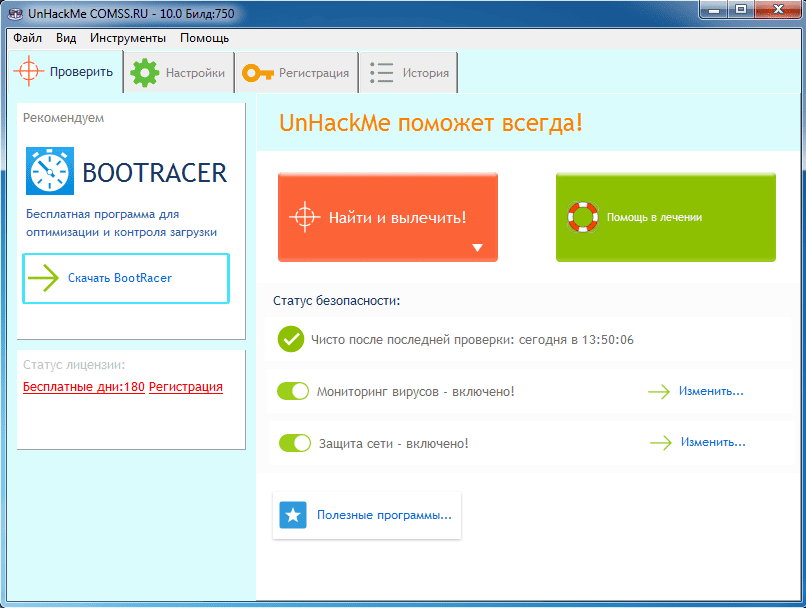Open the Помощь menu
The height and width of the screenshot is (608, 806).
pyautogui.click(x=204, y=38)
